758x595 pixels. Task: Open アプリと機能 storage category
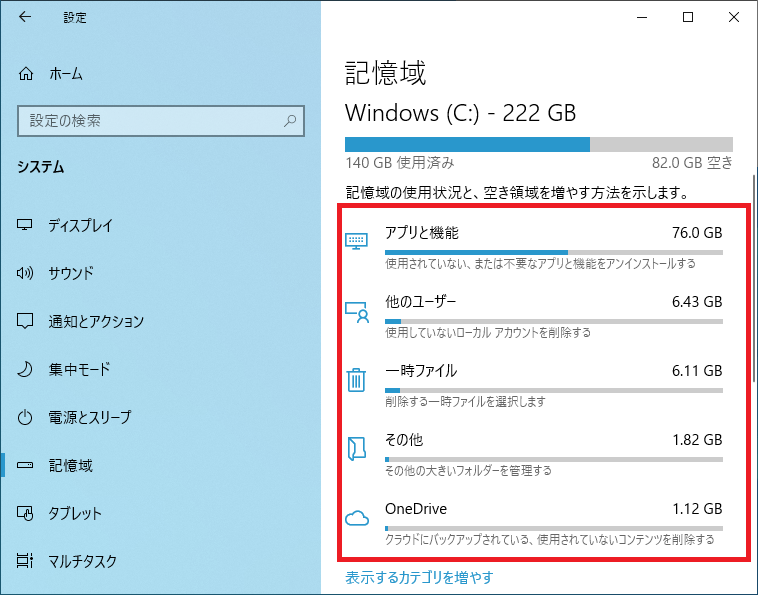534,247
